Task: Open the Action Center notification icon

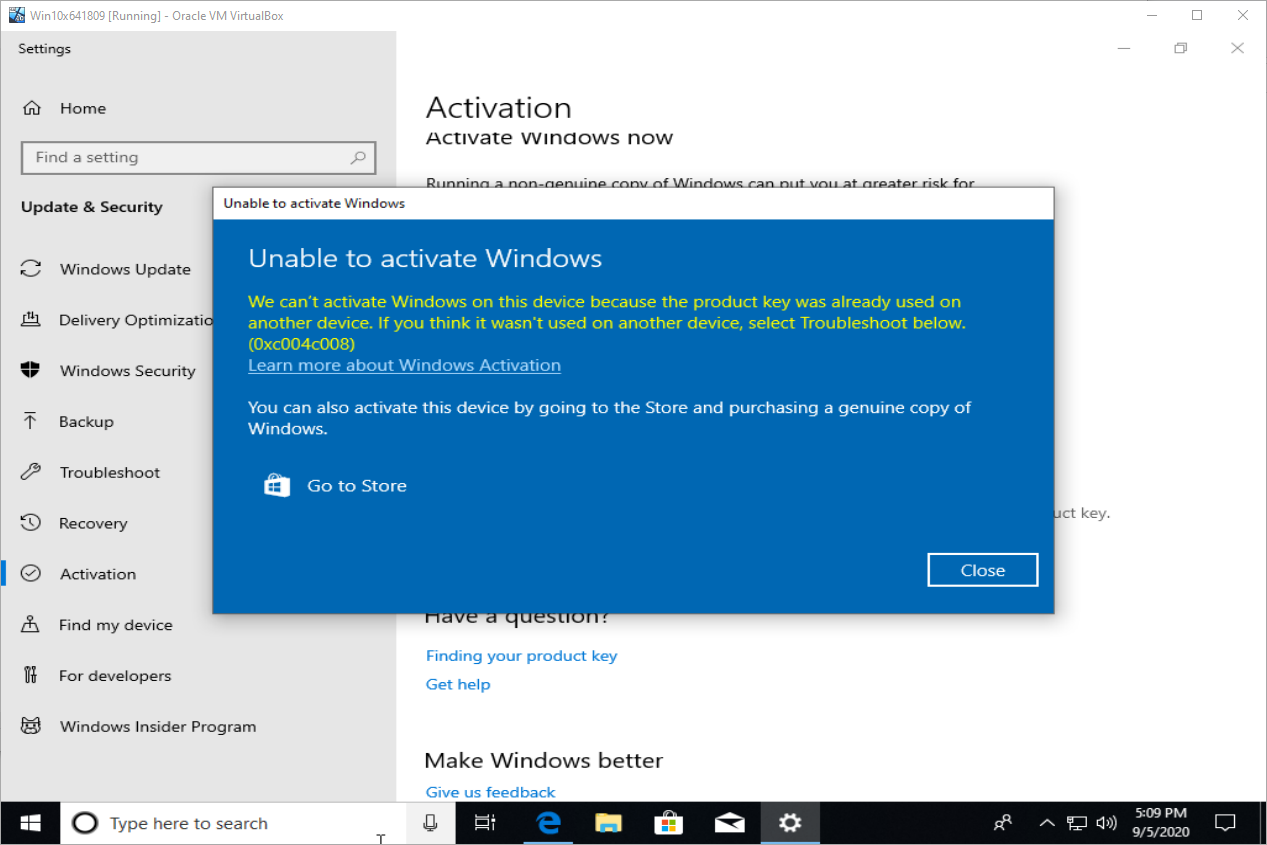Action: tap(1225, 823)
